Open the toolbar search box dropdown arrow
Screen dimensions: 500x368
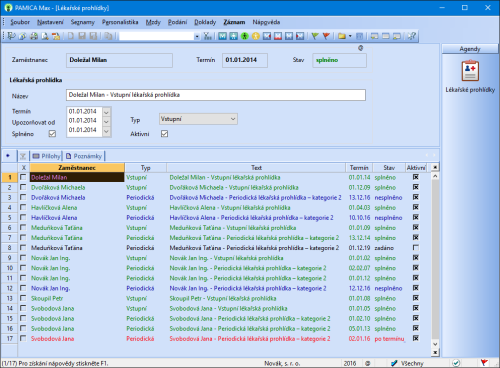pos(197,36)
